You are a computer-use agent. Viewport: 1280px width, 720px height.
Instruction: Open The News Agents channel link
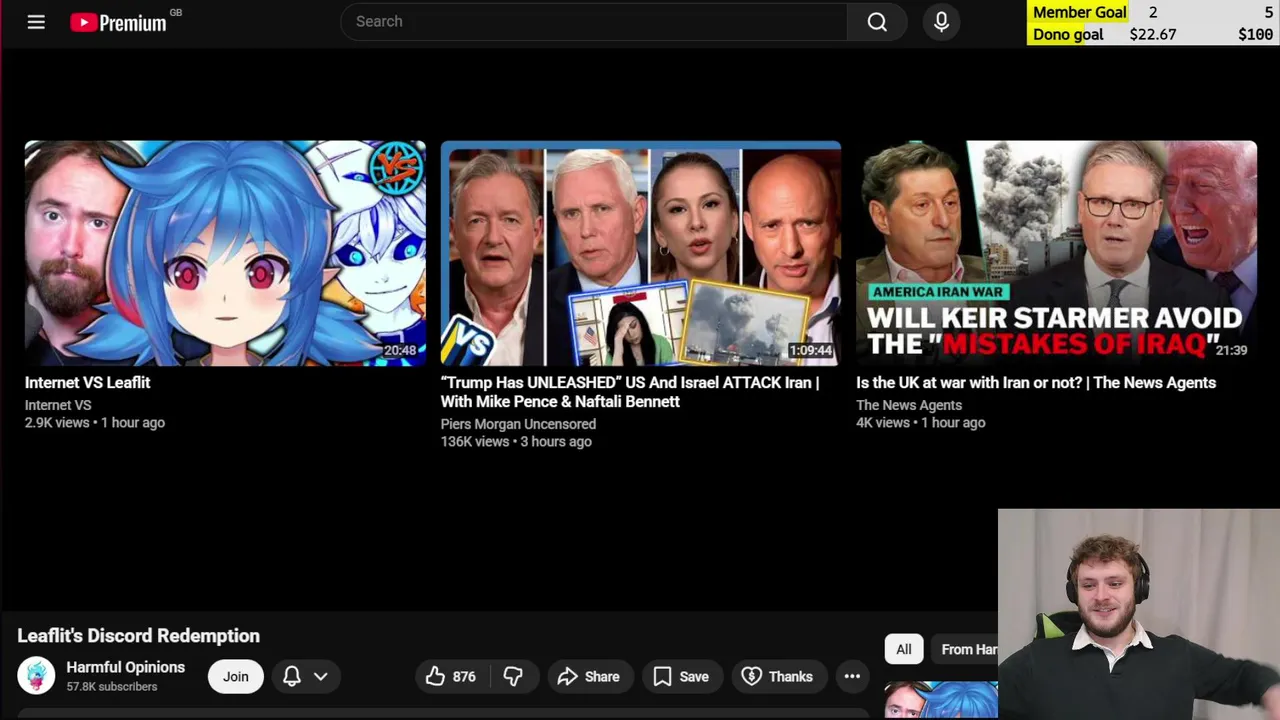click(909, 405)
